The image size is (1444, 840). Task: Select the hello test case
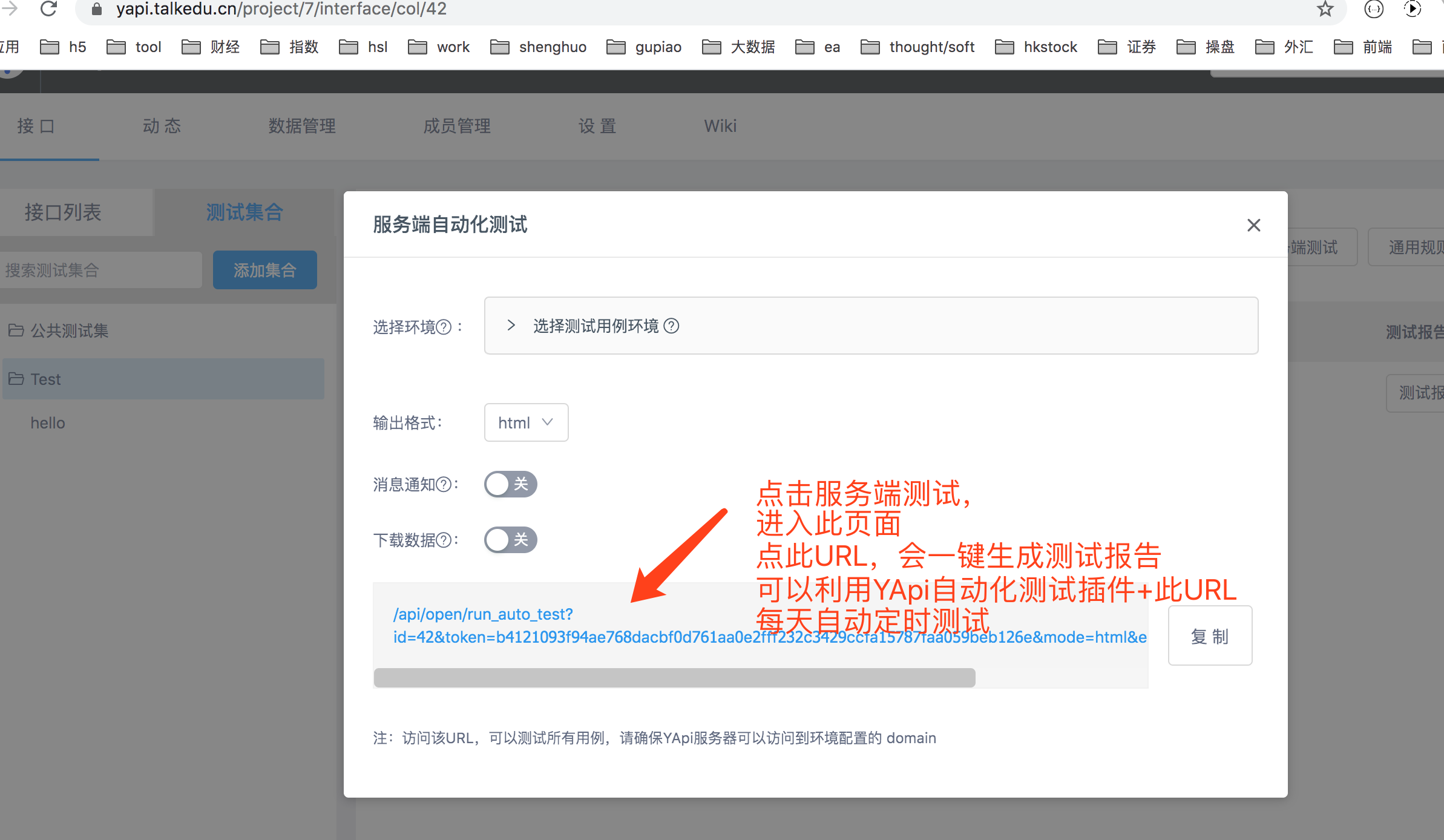[x=48, y=422]
